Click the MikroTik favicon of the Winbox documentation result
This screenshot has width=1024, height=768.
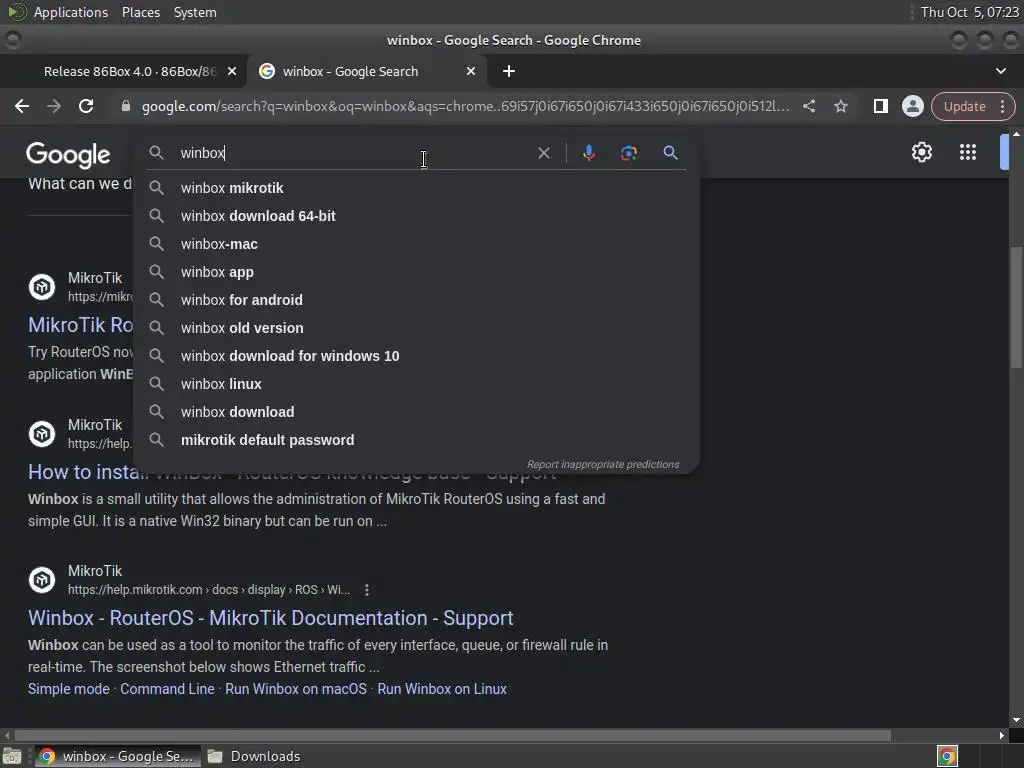(x=42, y=580)
